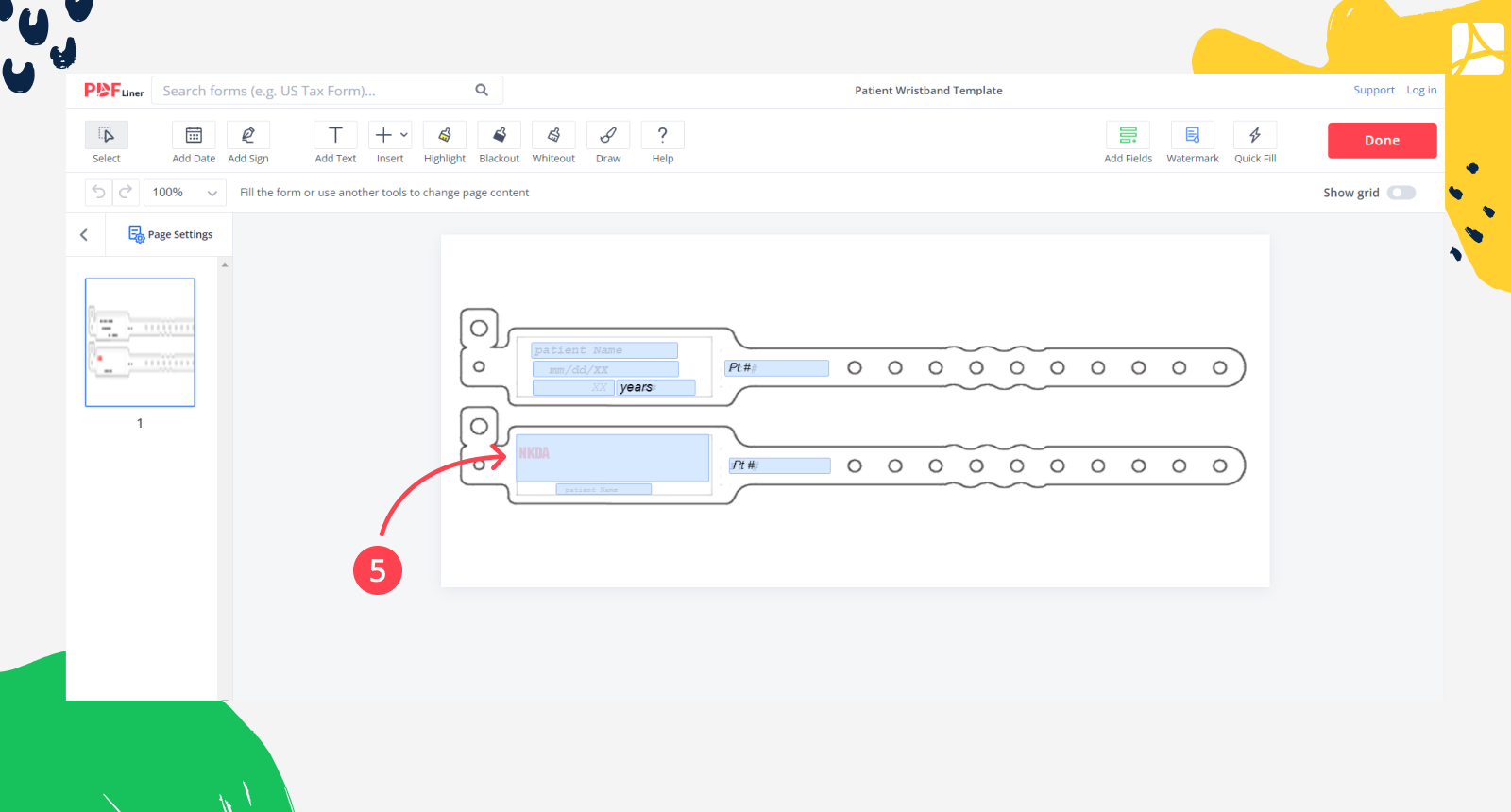Image resolution: width=1511 pixels, height=812 pixels.
Task: Open the Watermark tool
Action: pos(1193,136)
